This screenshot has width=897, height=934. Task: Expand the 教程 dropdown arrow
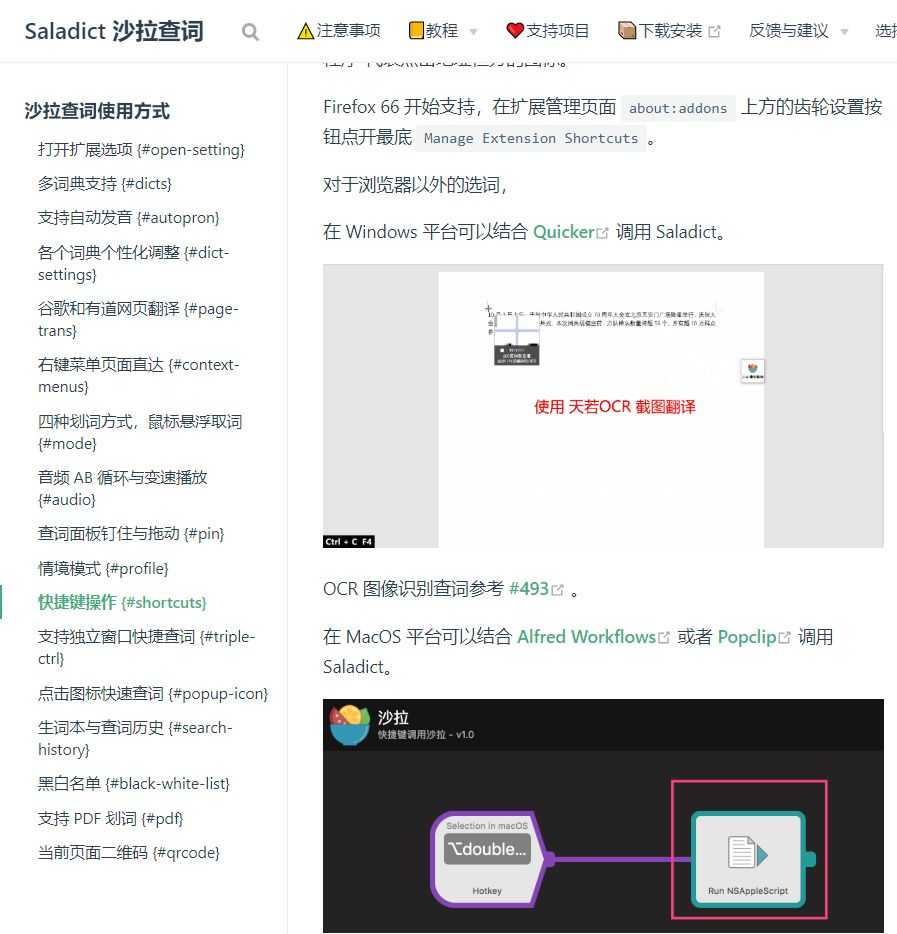click(474, 32)
